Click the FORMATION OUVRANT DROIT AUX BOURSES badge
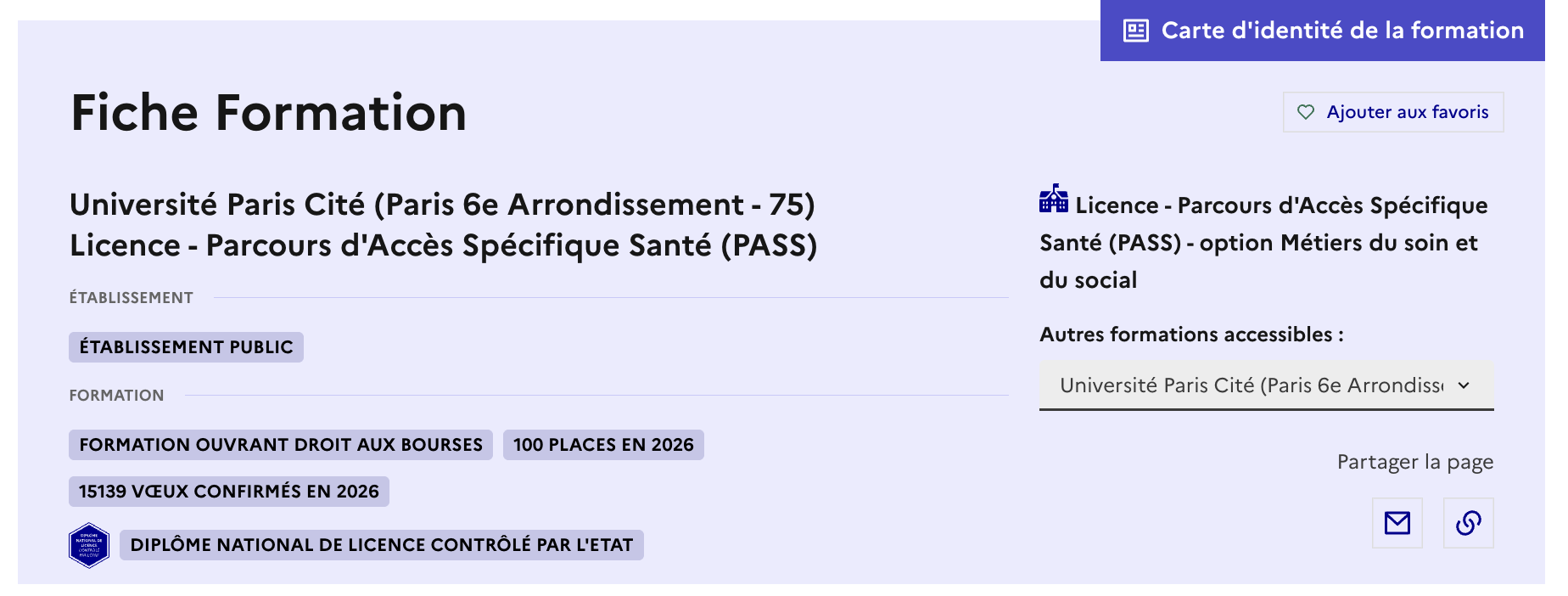1568x596 pixels. pos(280,444)
